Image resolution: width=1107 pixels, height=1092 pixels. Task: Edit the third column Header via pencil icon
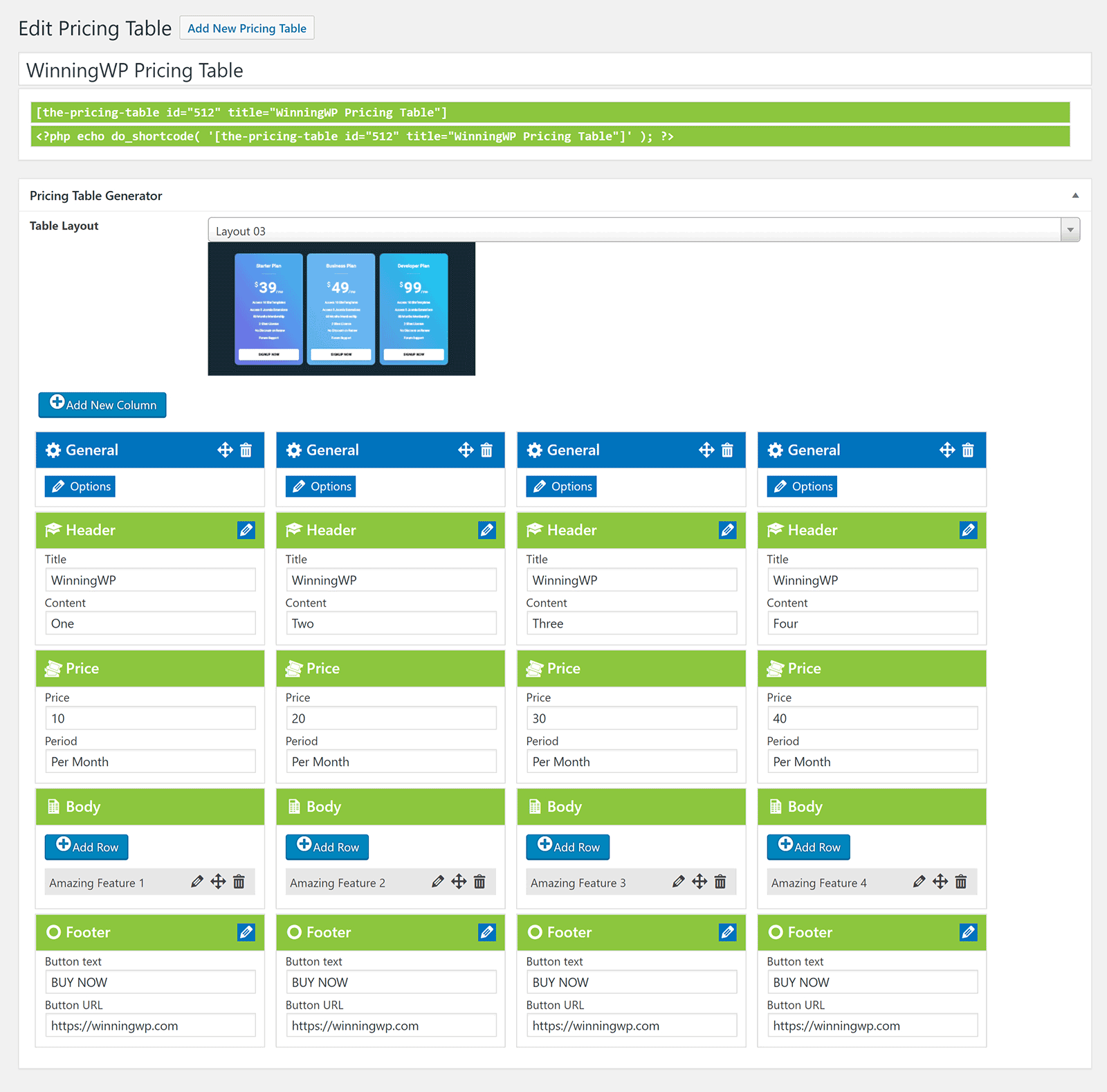click(x=728, y=530)
